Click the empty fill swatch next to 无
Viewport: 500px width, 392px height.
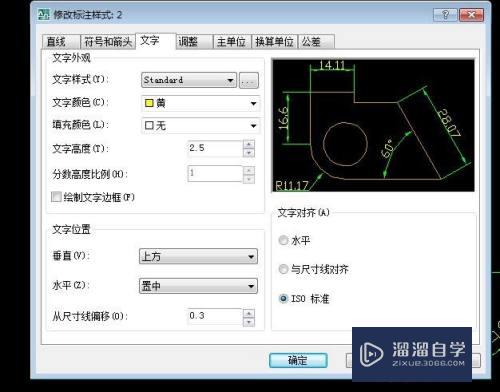149,126
